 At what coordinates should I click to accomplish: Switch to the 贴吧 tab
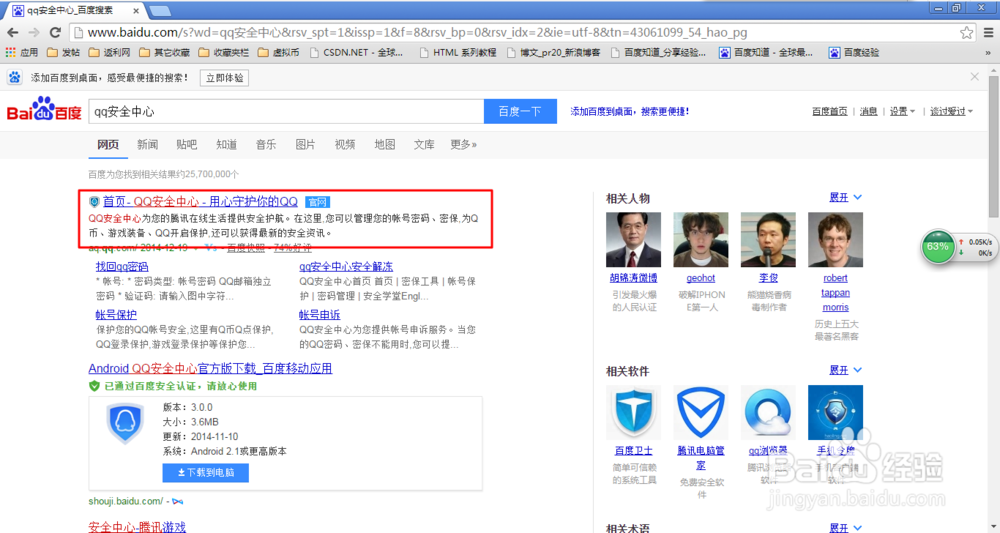coord(187,145)
